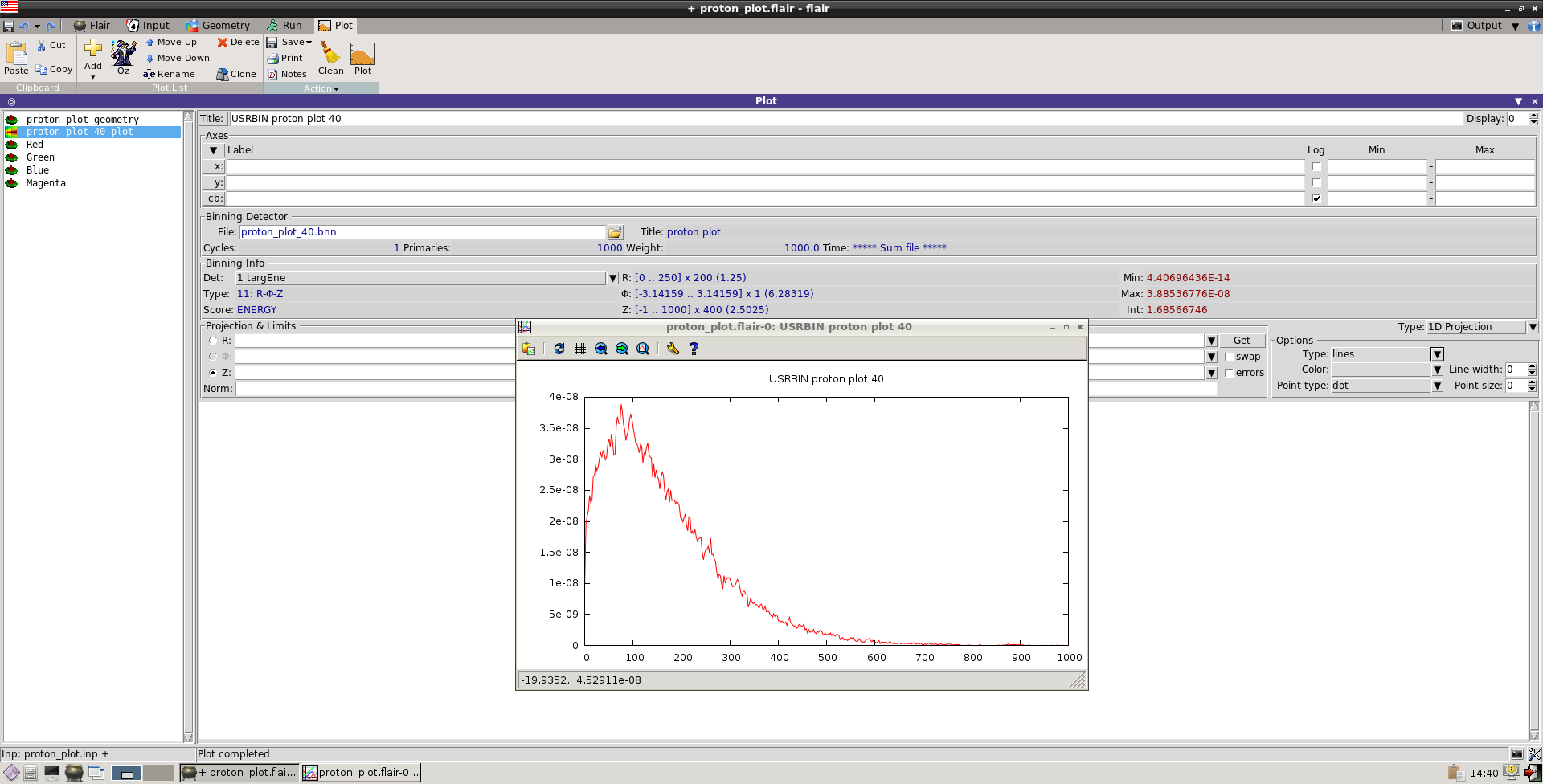Open gnuplot help question mark
This screenshot has height=784, width=1543.
tap(694, 349)
